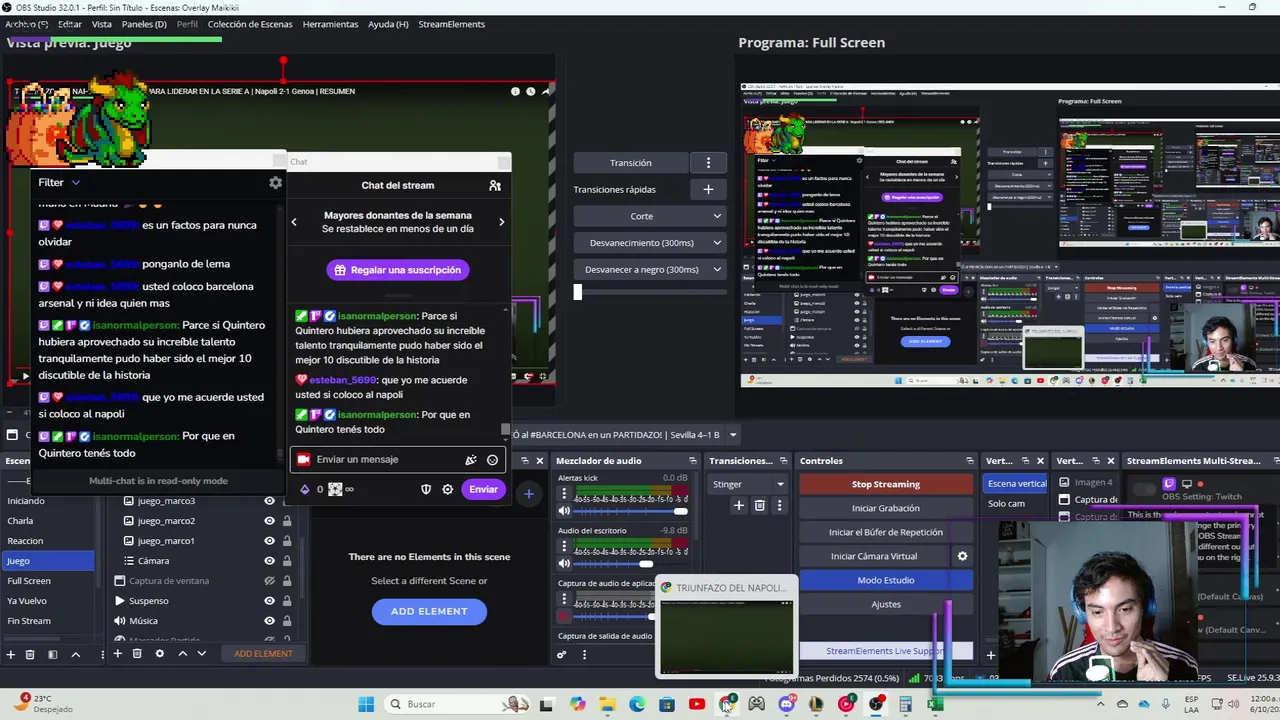Toggle visibility of juego_marco1 source
1280x720 pixels.
point(269,541)
